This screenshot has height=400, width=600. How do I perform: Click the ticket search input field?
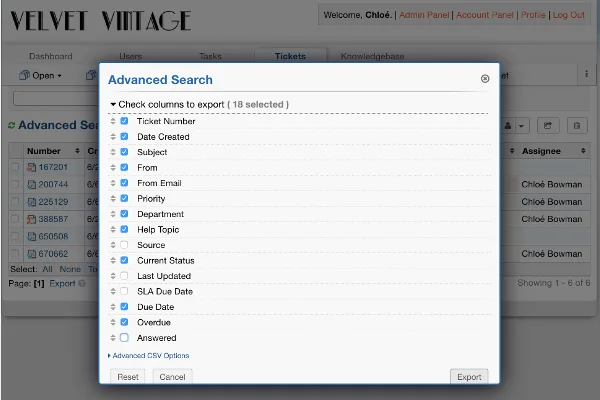pyautogui.click(x=56, y=98)
